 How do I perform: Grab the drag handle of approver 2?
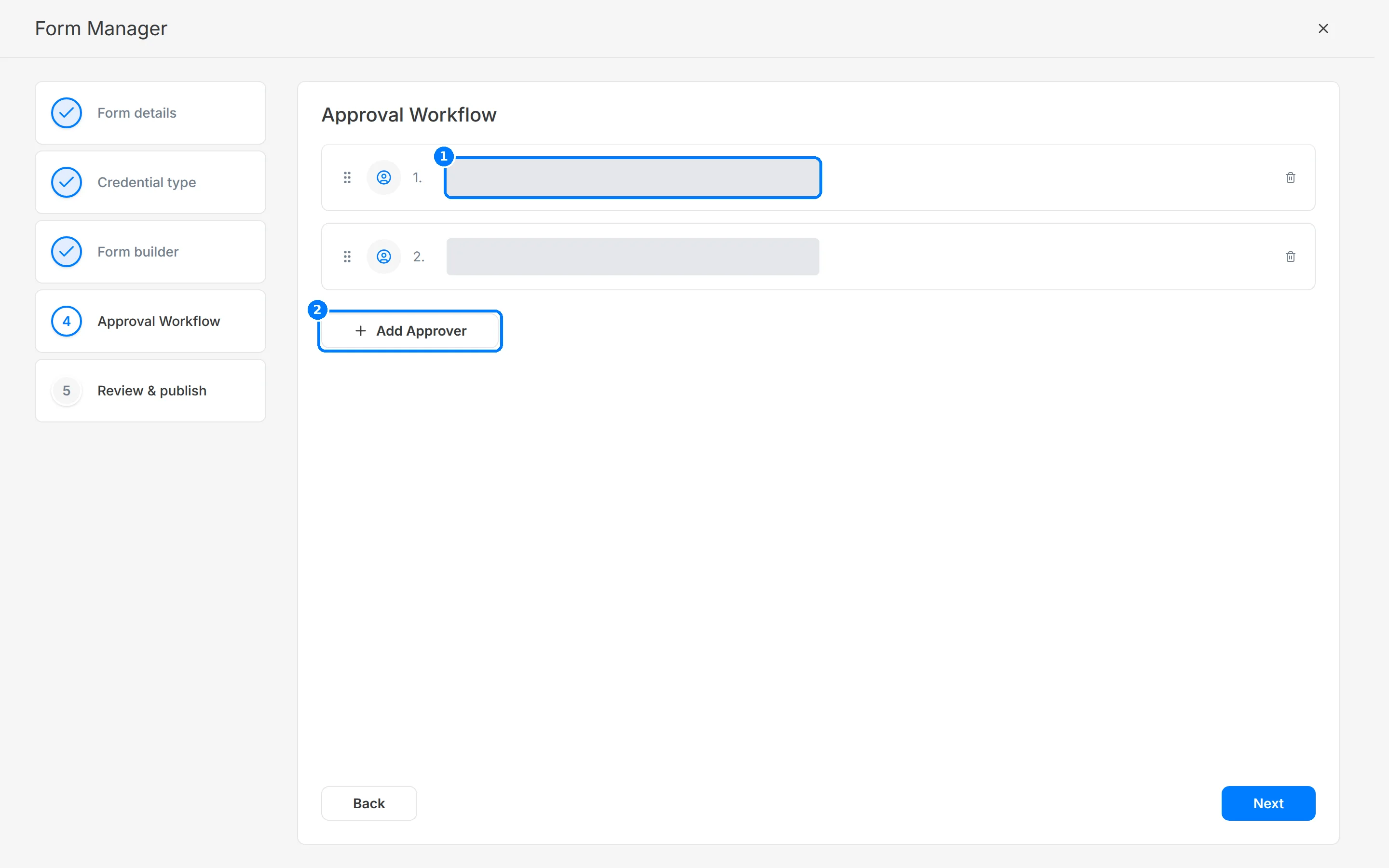point(347,257)
